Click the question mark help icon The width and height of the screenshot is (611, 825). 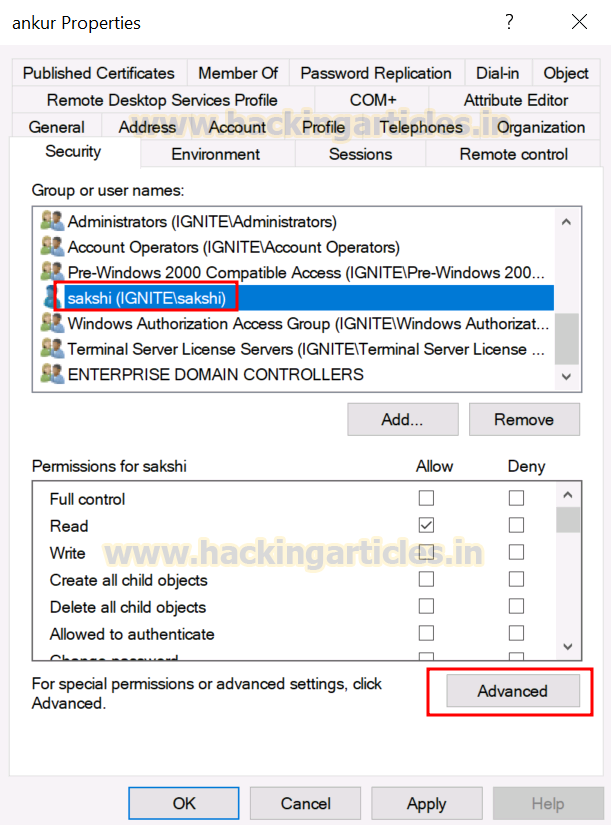(509, 22)
